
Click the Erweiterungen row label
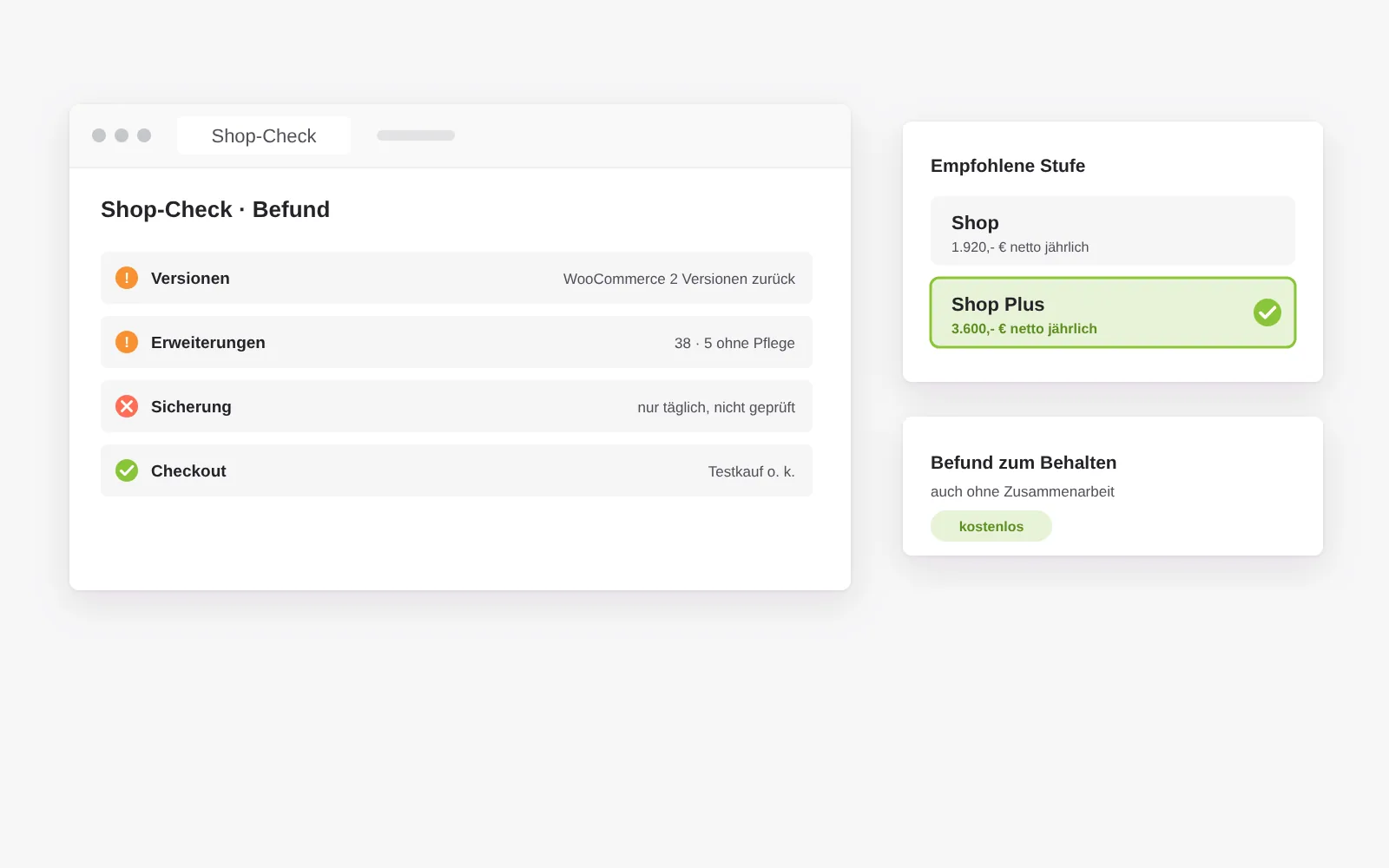[208, 343]
